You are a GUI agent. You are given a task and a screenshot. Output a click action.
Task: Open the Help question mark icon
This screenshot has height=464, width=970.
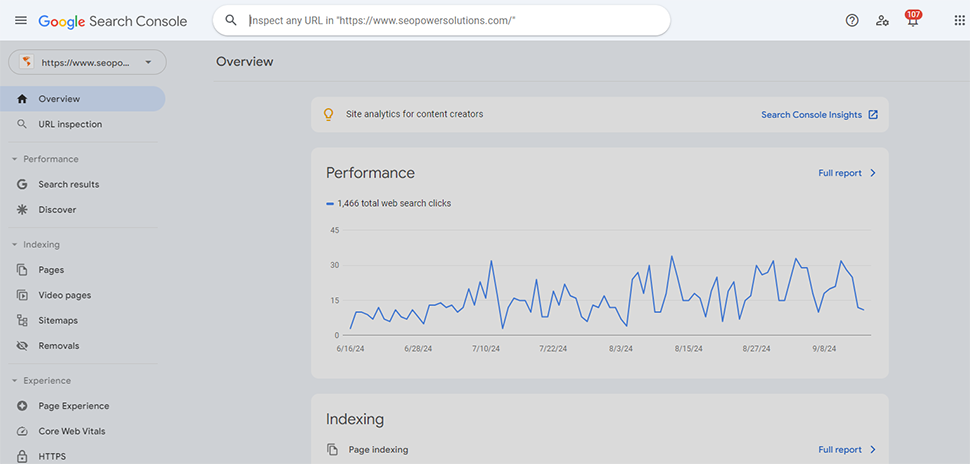click(852, 20)
